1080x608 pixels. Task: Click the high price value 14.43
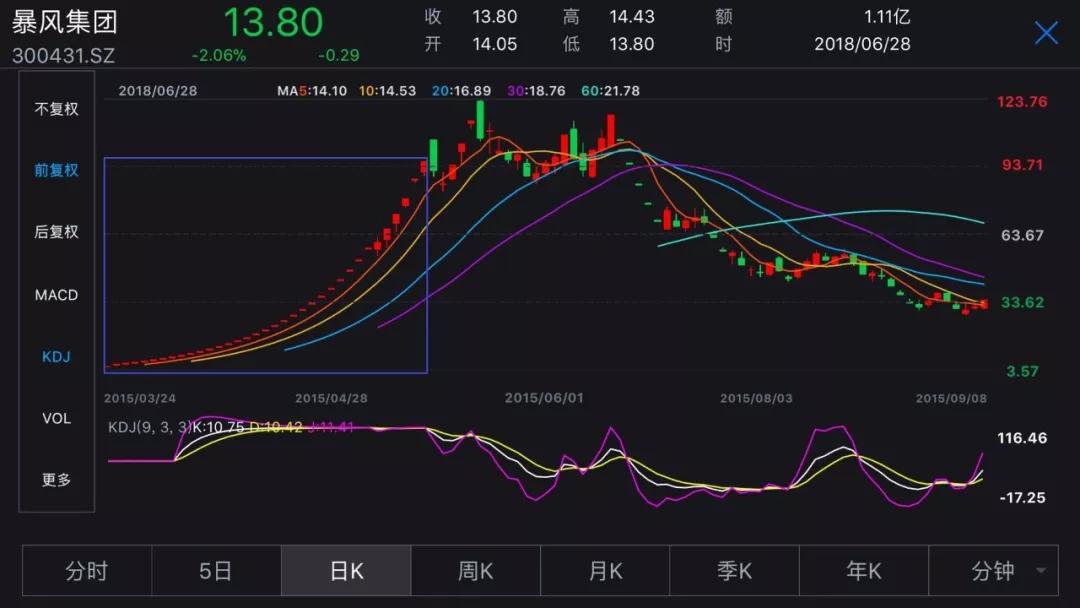[632, 17]
